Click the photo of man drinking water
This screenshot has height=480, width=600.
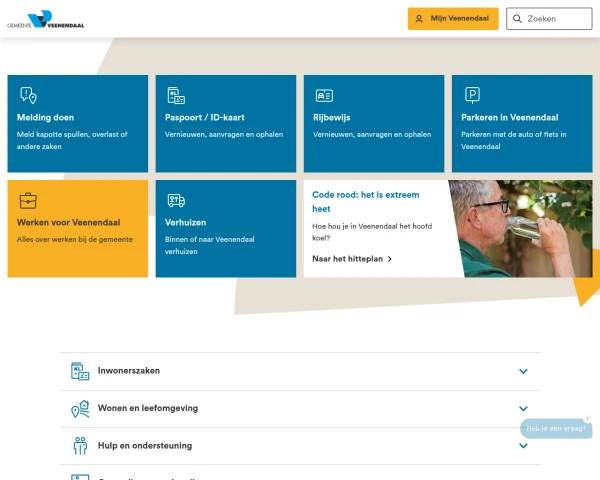(520, 229)
